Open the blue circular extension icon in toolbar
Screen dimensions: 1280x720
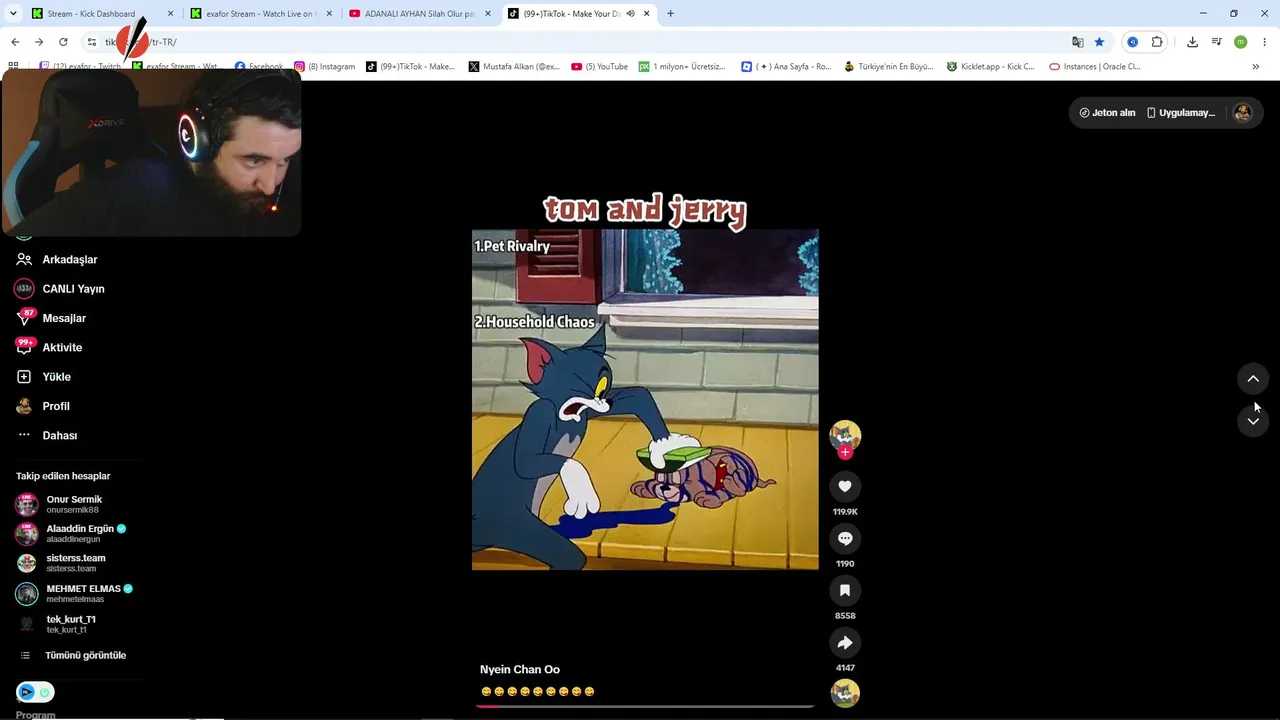click(1132, 42)
